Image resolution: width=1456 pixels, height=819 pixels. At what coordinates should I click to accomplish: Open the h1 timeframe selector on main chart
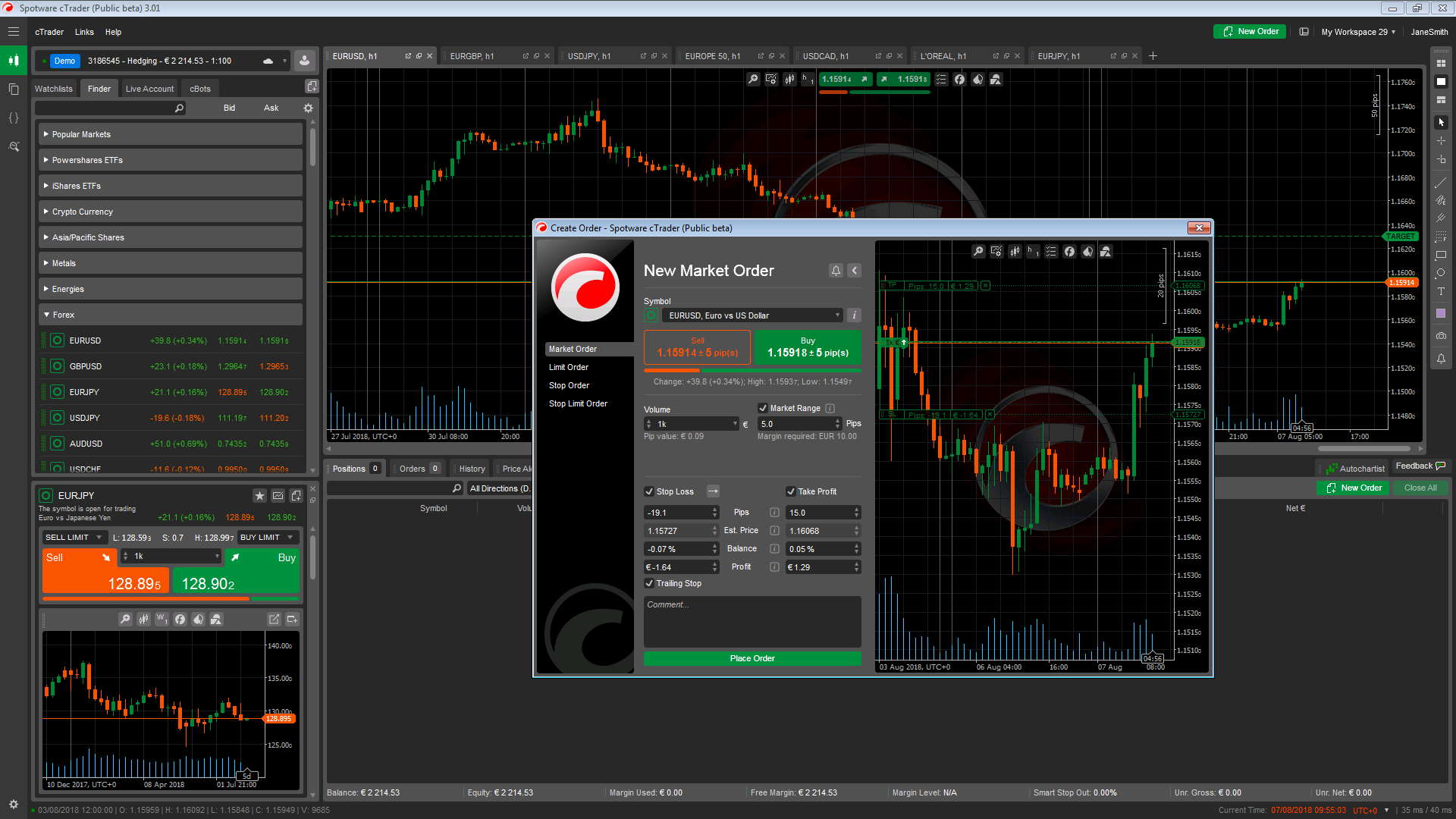808,79
